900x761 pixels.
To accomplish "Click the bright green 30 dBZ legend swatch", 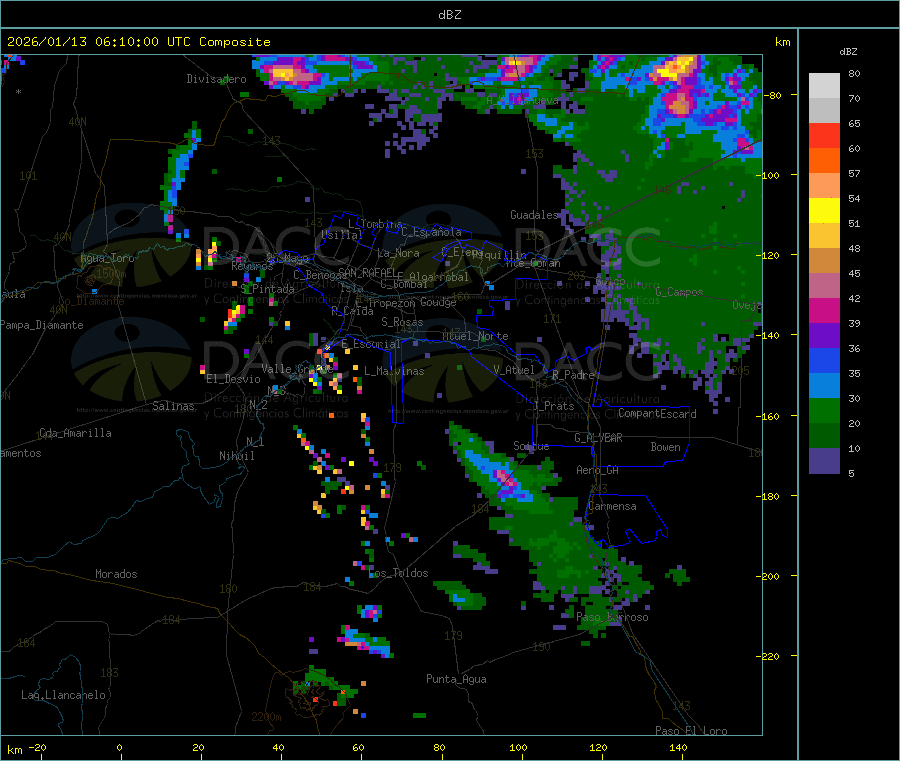I will point(824,410).
